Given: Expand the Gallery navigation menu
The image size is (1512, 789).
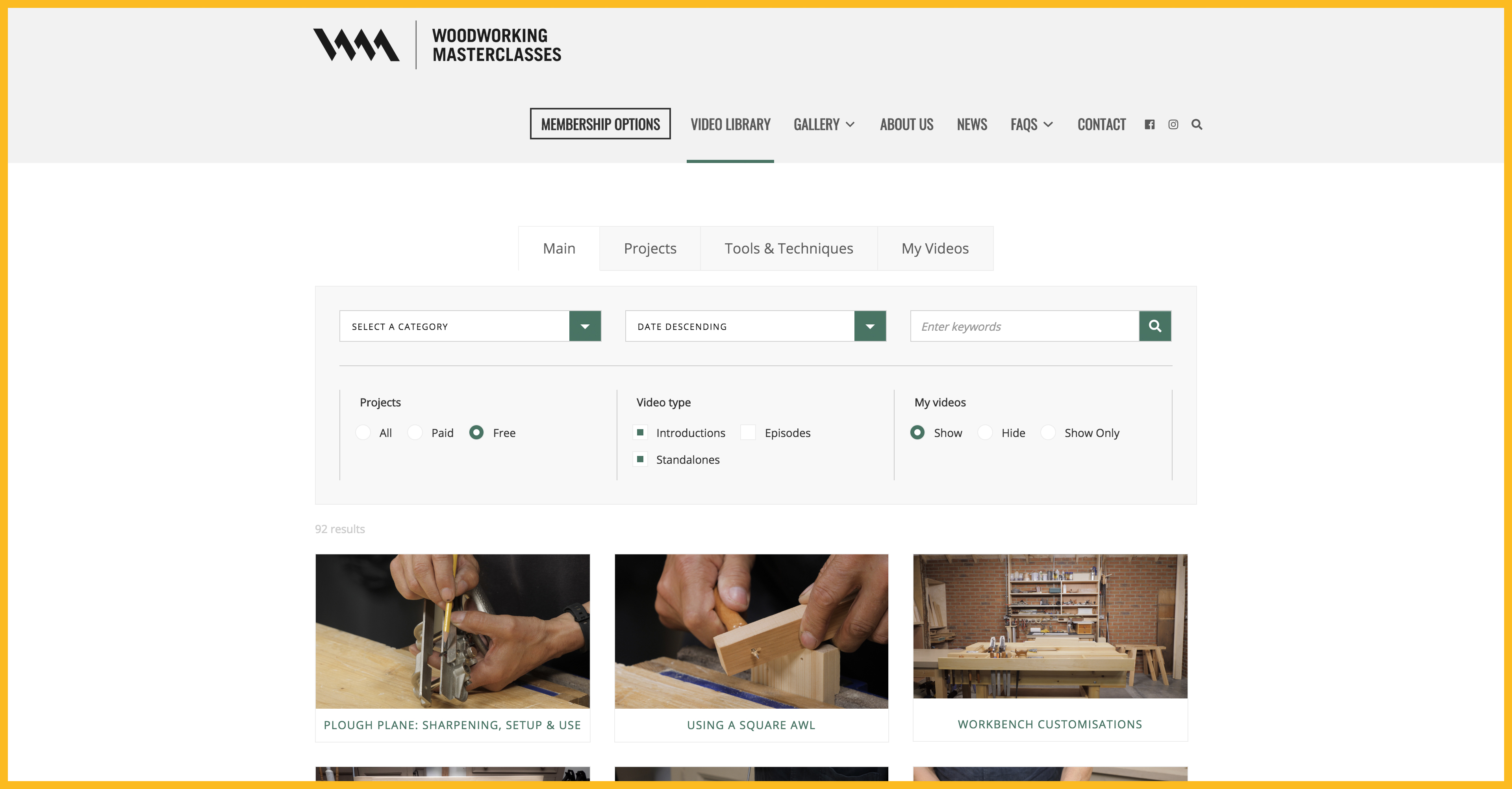Looking at the screenshot, I should [823, 124].
